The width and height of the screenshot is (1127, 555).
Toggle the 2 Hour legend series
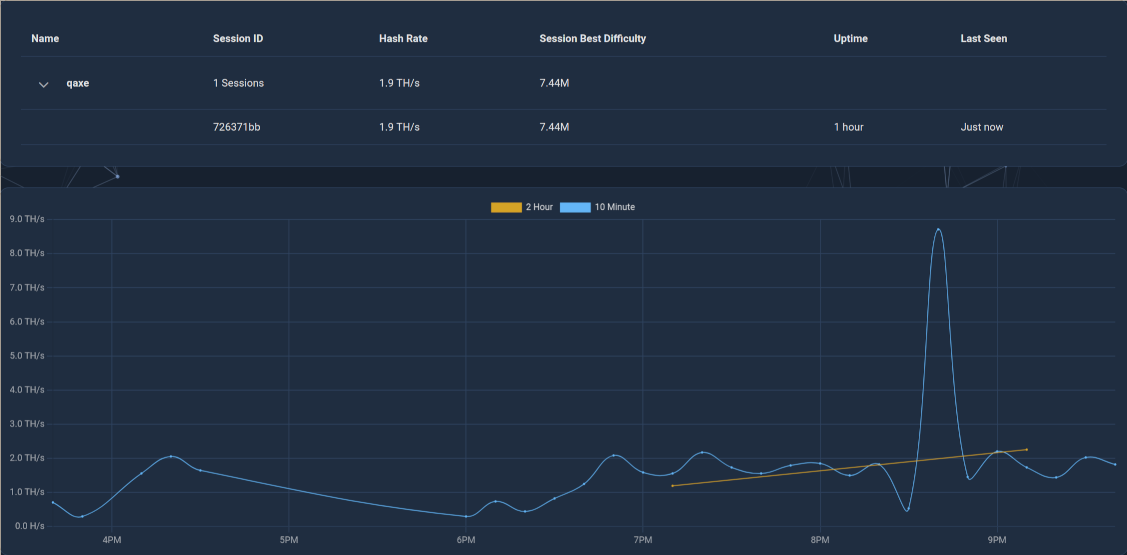point(522,207)
